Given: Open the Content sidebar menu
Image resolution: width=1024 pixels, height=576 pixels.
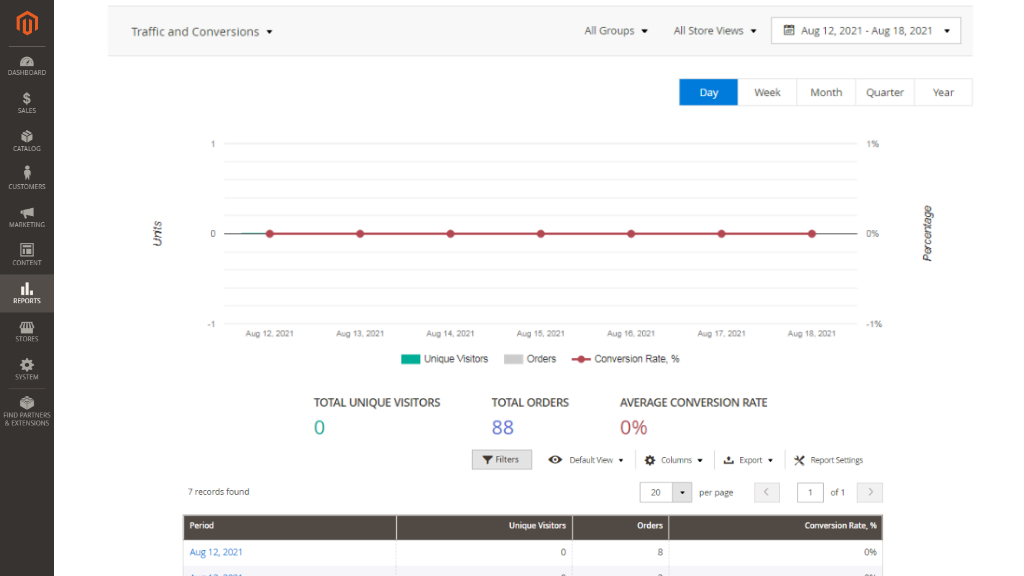Looking at the screenshot, I should point(27,255).
